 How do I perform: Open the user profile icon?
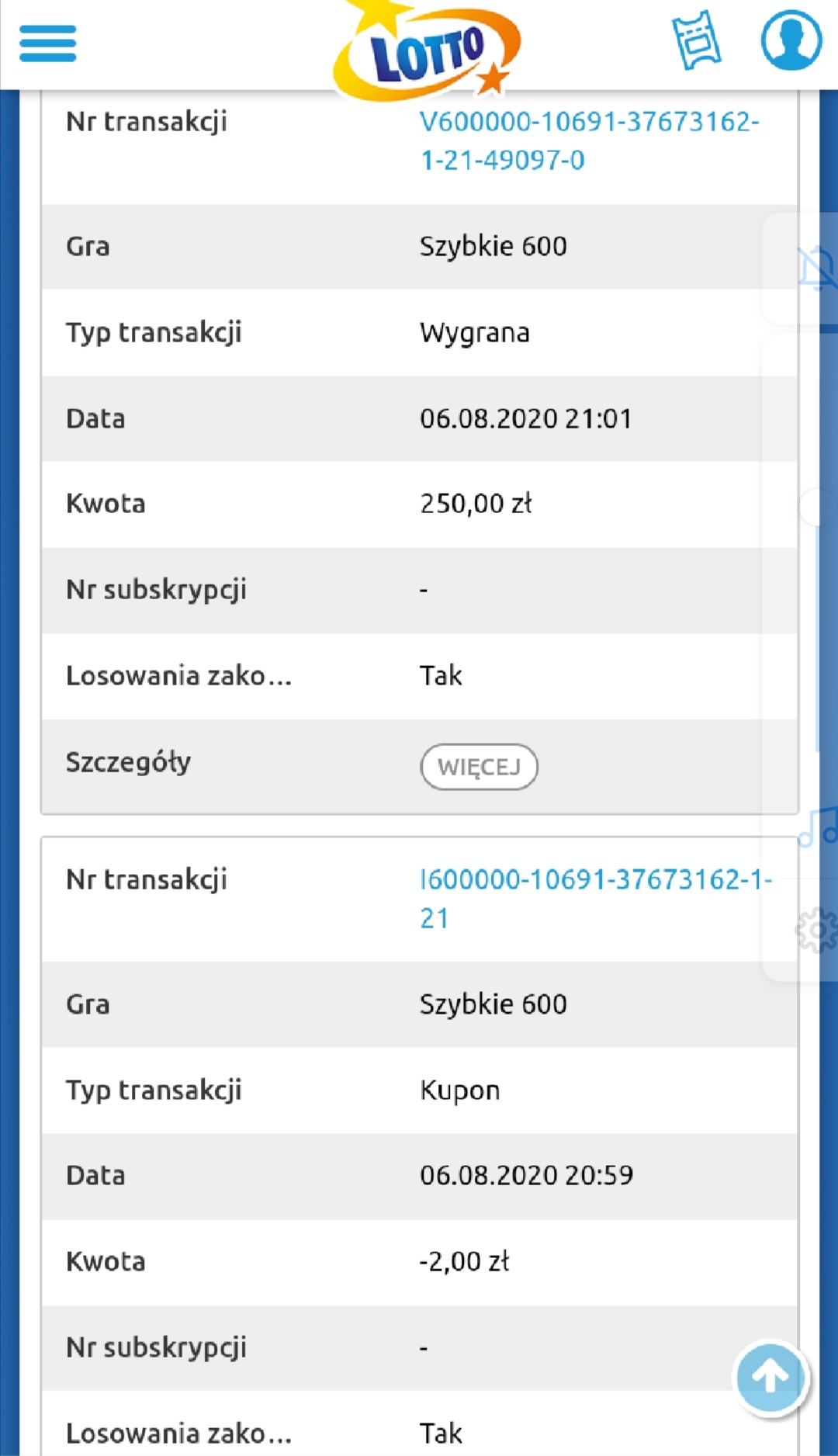click(x=791, y=40)
